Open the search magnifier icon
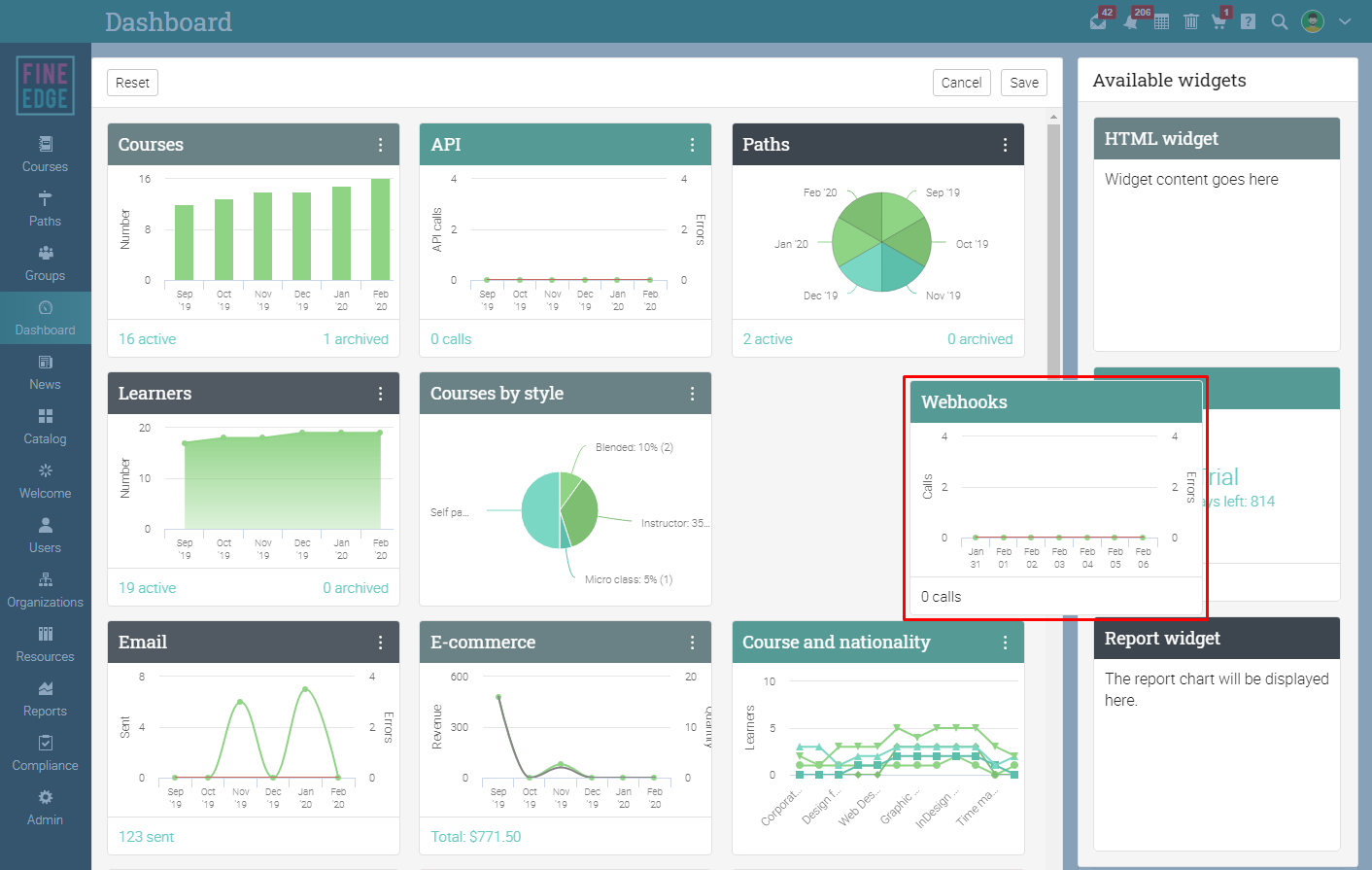1372x870 pixels. [1280, 21]
